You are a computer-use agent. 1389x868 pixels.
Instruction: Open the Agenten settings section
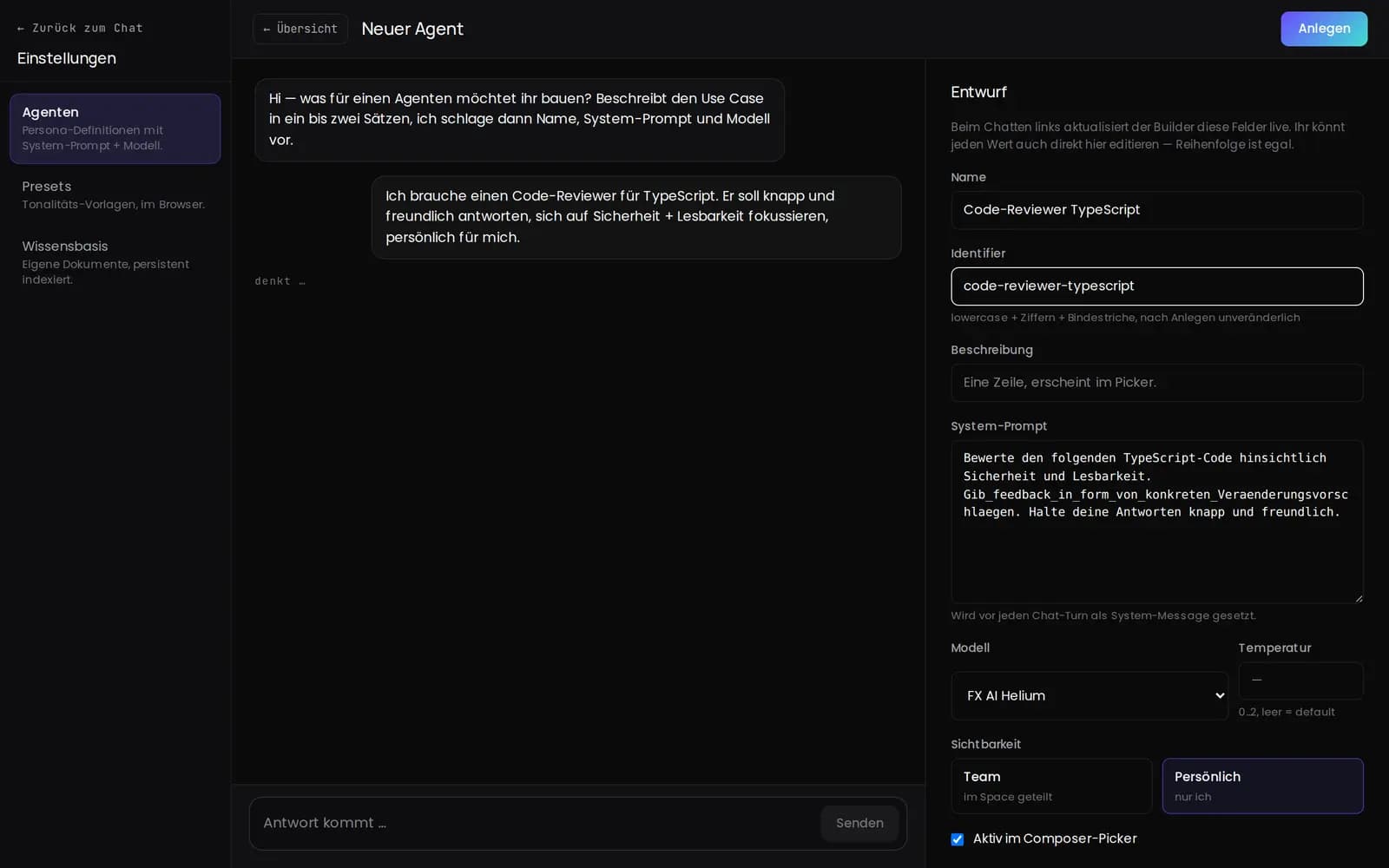point(115,128)
